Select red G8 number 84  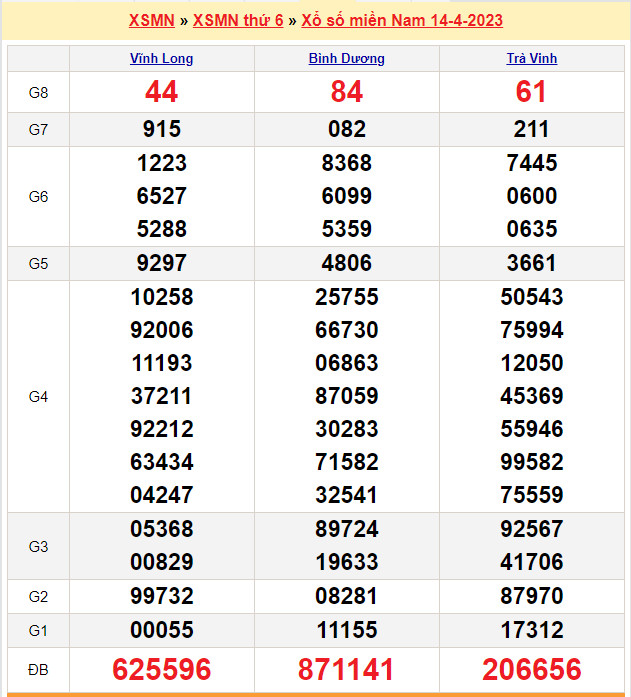(x=346, y=92)
